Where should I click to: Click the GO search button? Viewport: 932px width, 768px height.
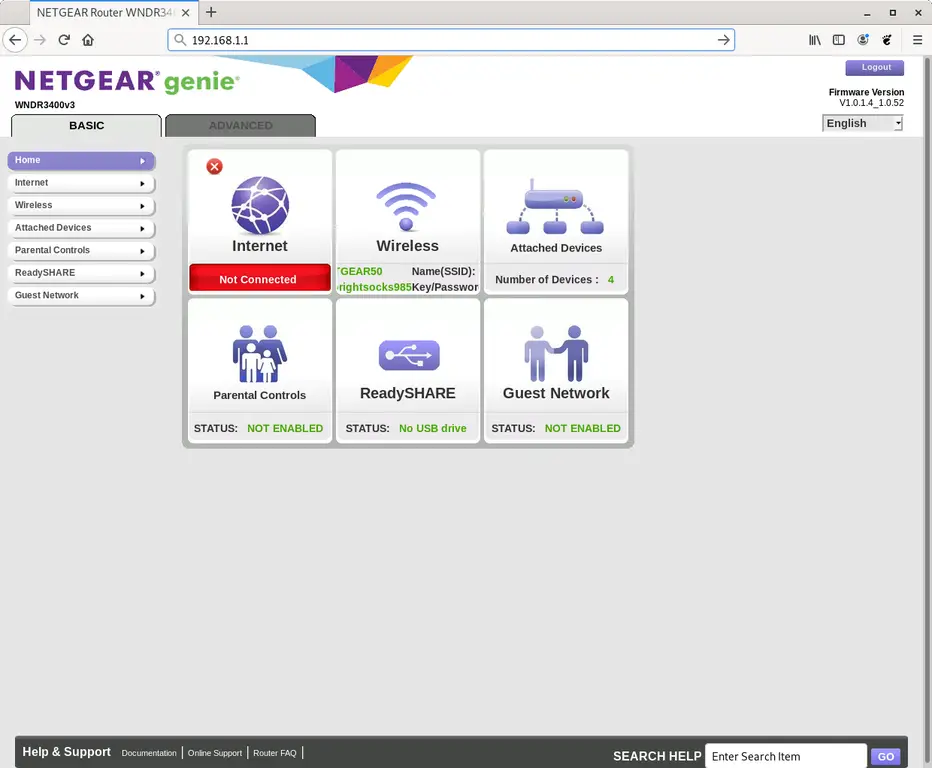coord(886,756)
